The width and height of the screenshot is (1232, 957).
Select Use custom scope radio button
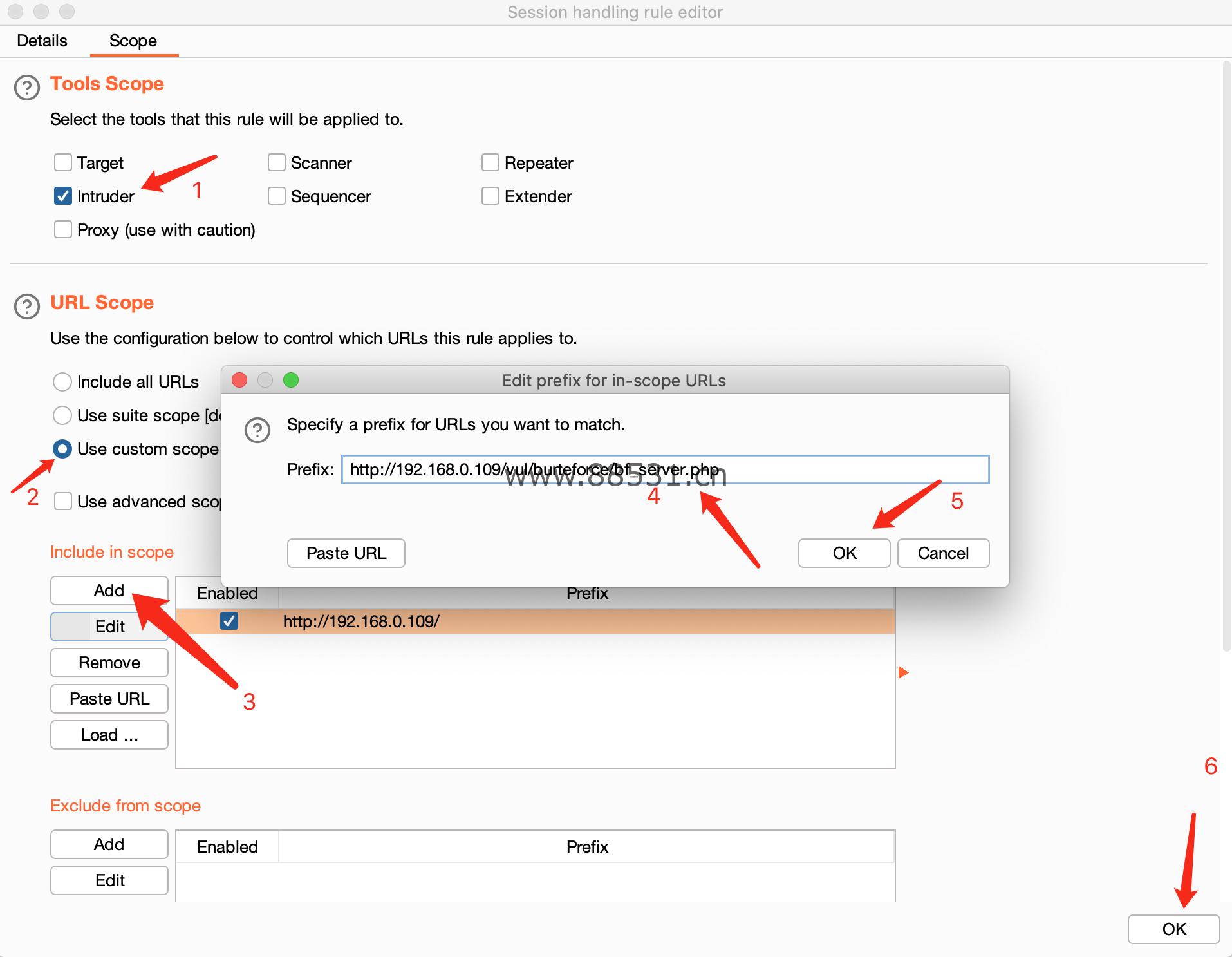[x=62, y=449]
